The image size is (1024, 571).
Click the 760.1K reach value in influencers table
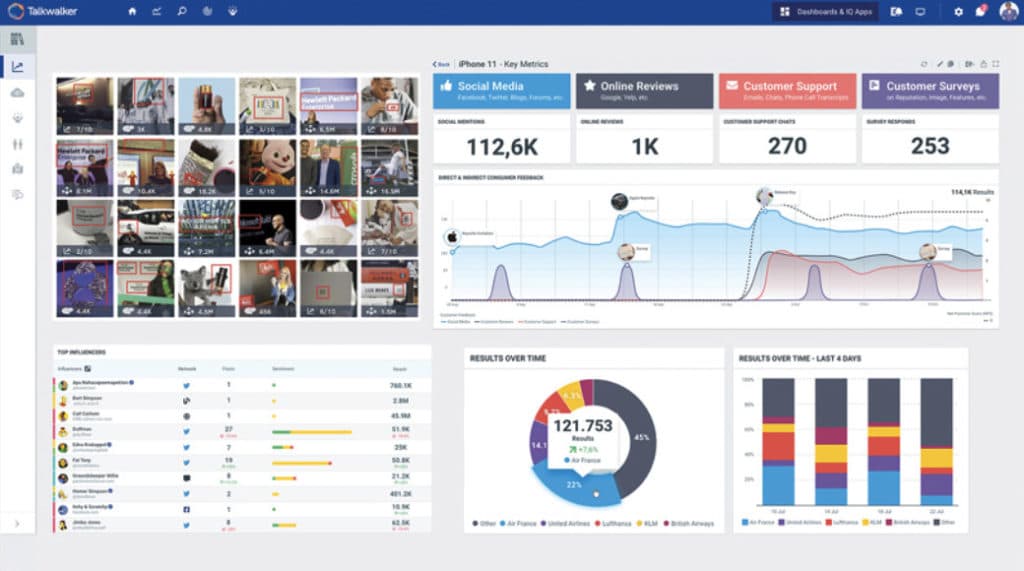pyautogui.click(x=400, y=385)
